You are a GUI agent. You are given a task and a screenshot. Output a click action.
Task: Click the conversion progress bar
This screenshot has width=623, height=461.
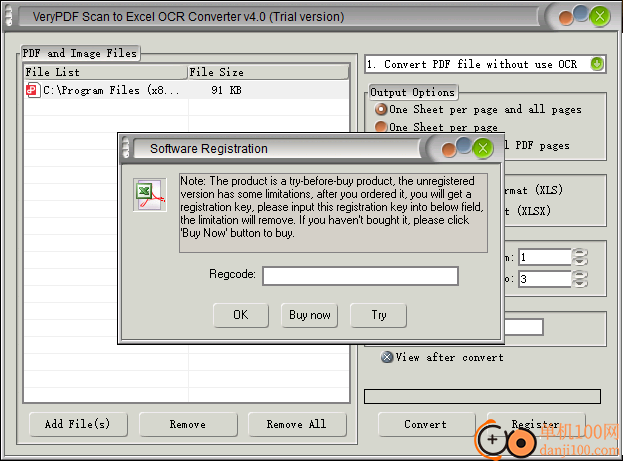click(x=482, y=397)
